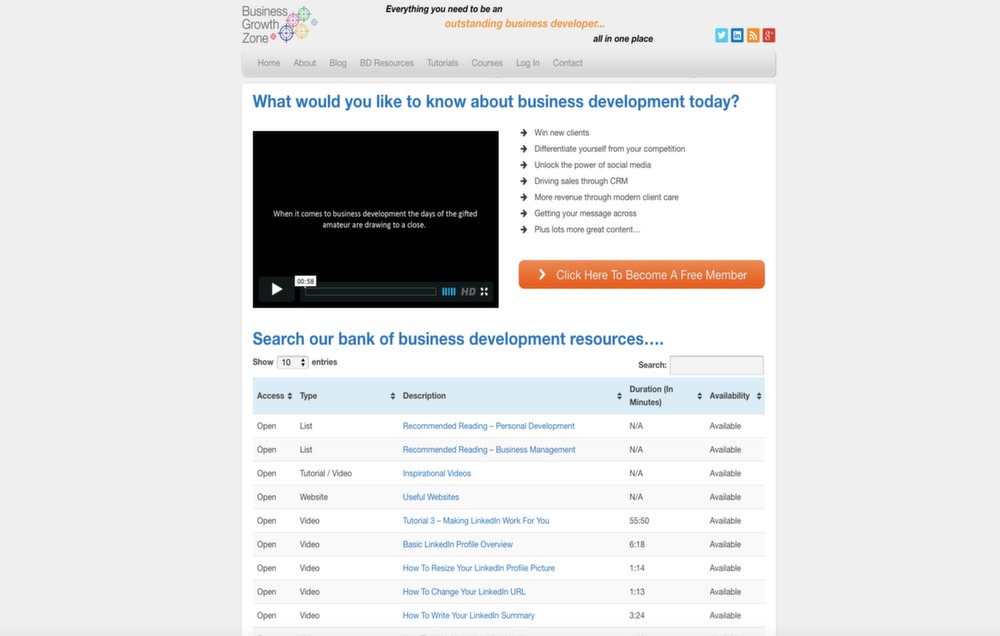Go to the Tutorials menu item
Screen dimensions: 1000x636
click(442, 63)
